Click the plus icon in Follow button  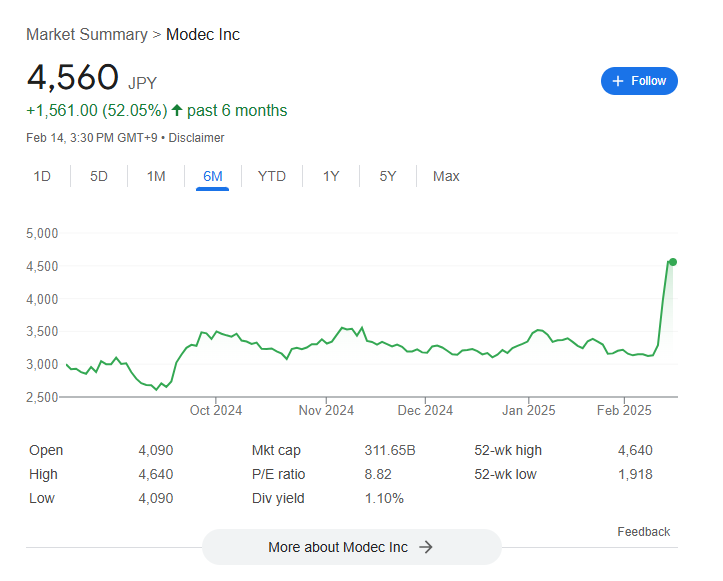(618, 81)
